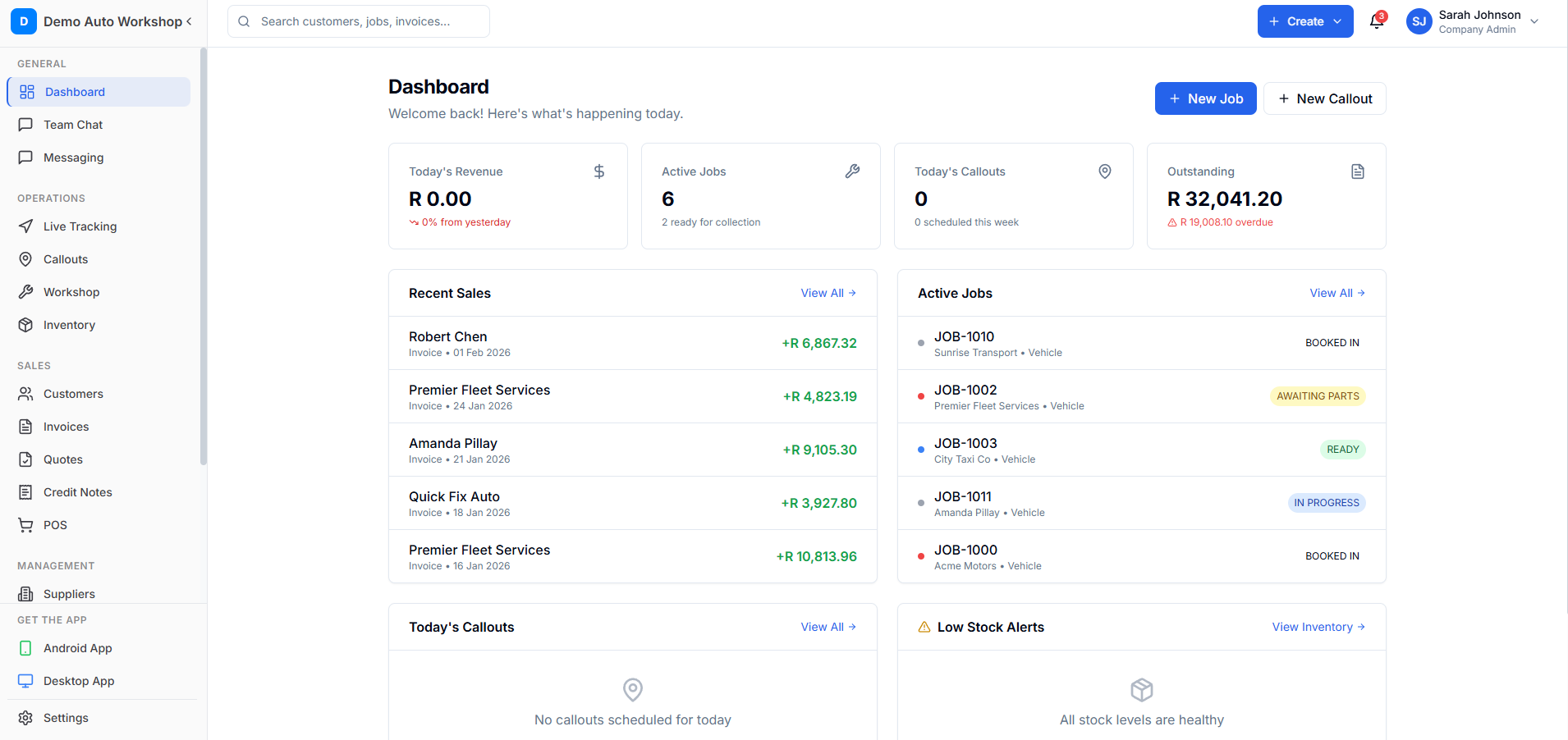
Task: Open View Inventory from Low Stock Alerts
Action: [x=1318, y=627]
